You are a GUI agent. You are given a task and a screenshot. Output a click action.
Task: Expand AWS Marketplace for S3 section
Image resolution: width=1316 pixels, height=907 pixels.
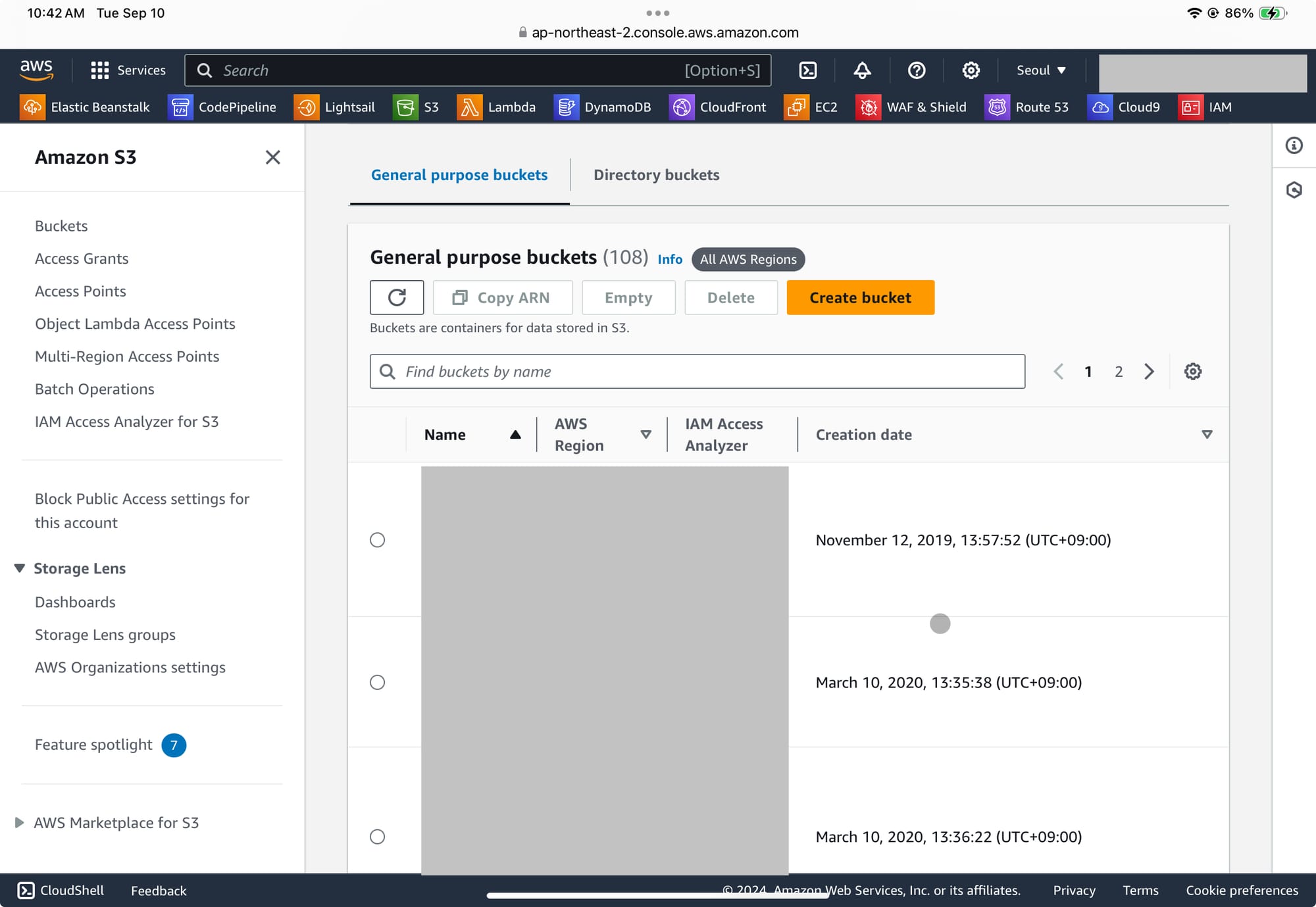(x=20, y=823)
